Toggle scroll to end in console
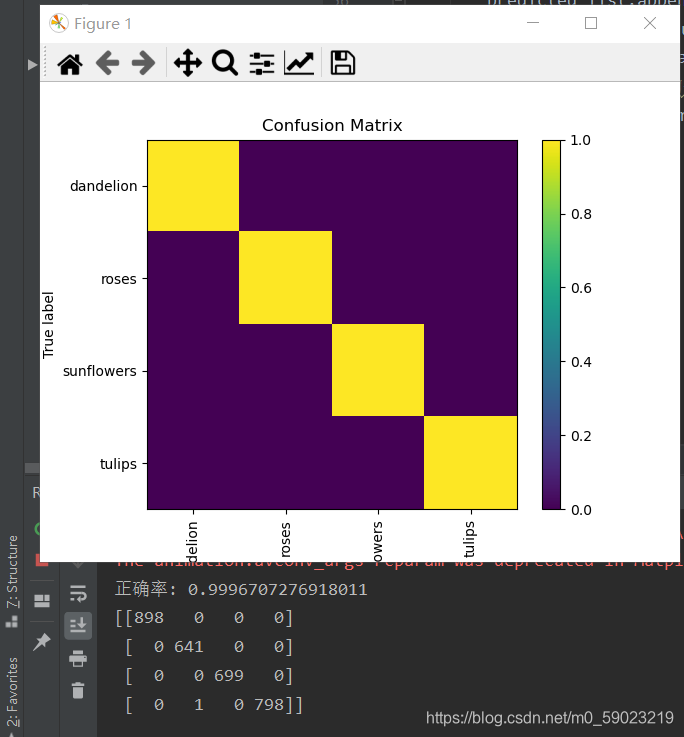Image resolution: width=684 pixels, height=737 pixels. pyautogui.click(x=78, y=626)
